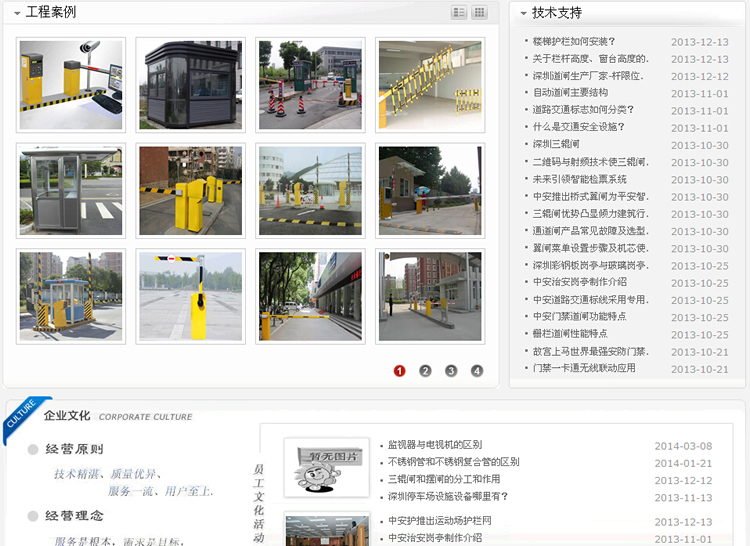The height and width of the screenshot is (546, 750).
Task: Open article 翼闸菜单设置步骤及机芯使
Action: (591, 248)
